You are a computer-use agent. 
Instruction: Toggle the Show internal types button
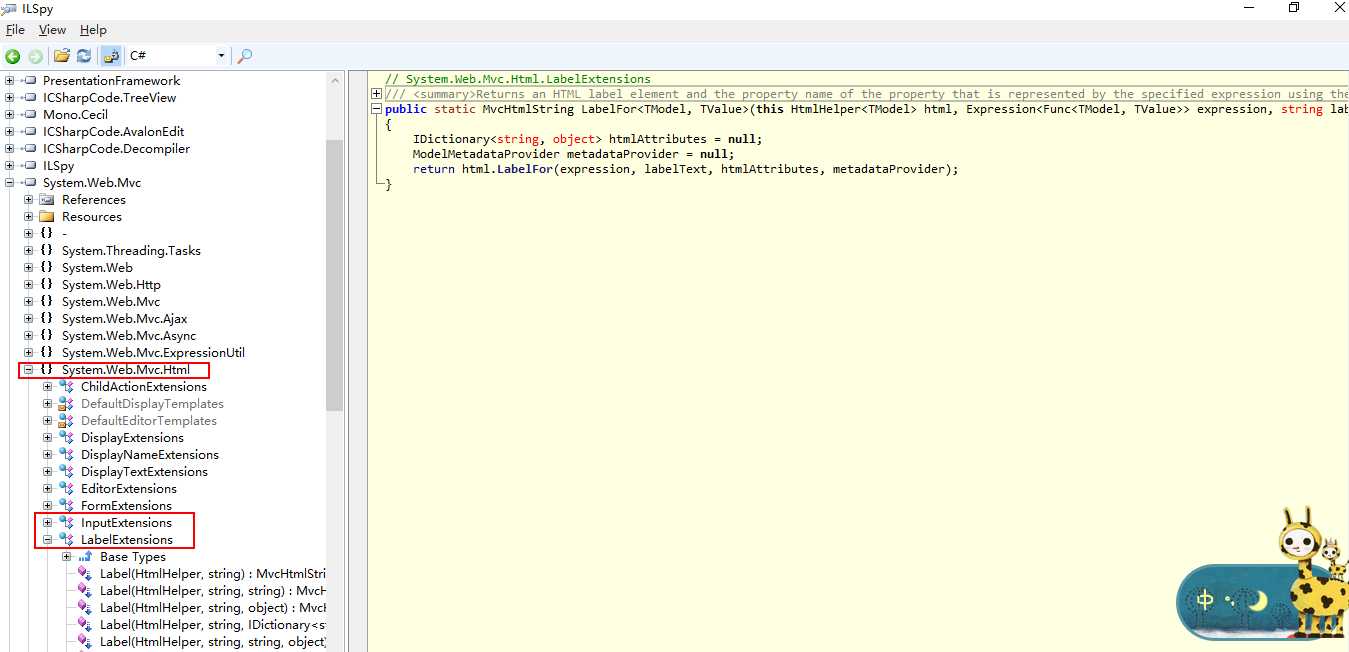[x=111, y=56]
